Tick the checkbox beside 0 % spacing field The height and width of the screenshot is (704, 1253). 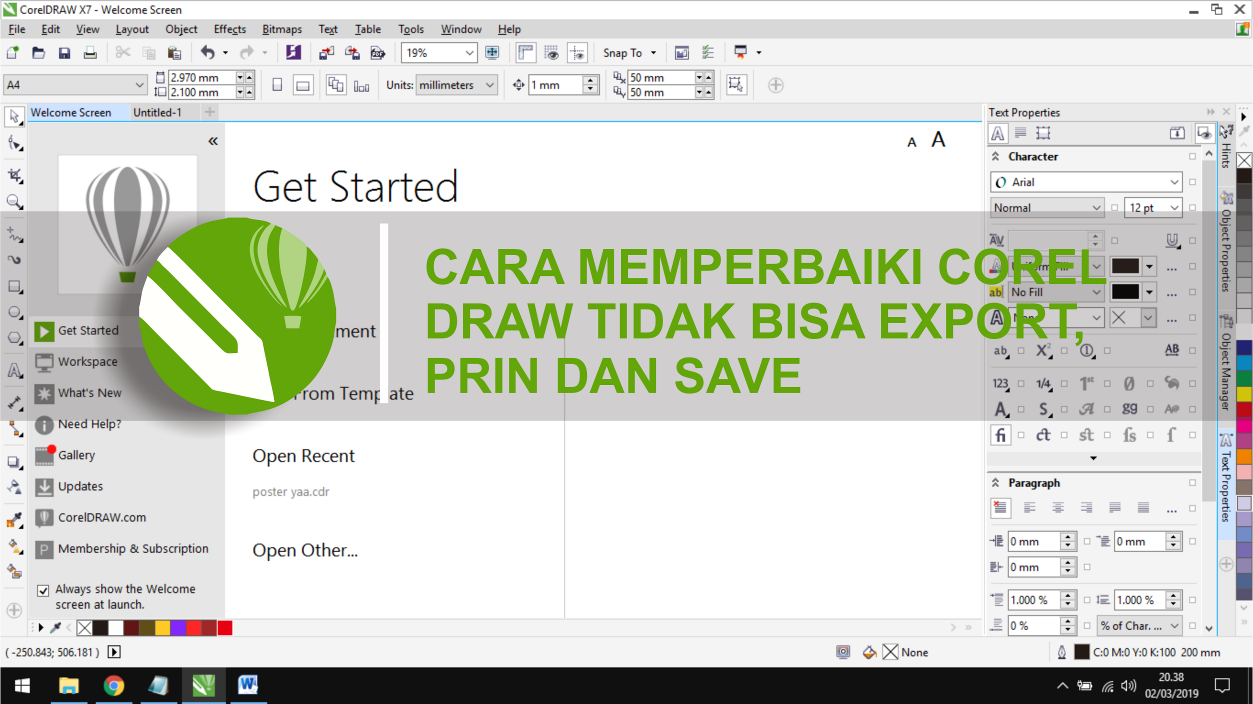click(x=1087, y=626)
